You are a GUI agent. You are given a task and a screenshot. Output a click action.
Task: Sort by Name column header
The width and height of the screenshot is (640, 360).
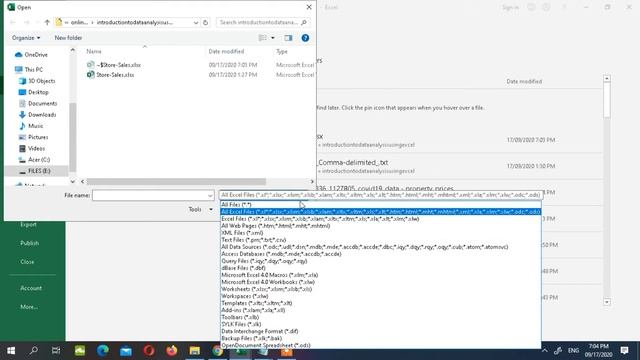click(94, 51)
